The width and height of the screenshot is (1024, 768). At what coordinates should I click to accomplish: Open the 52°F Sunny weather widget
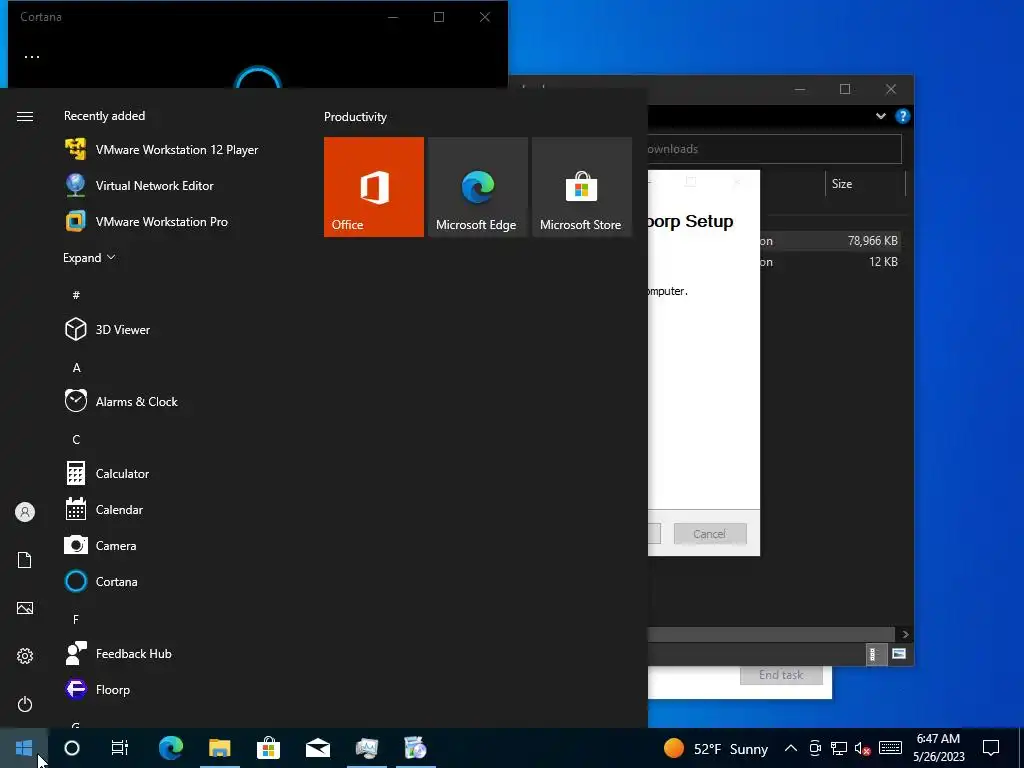pos(716,748)
